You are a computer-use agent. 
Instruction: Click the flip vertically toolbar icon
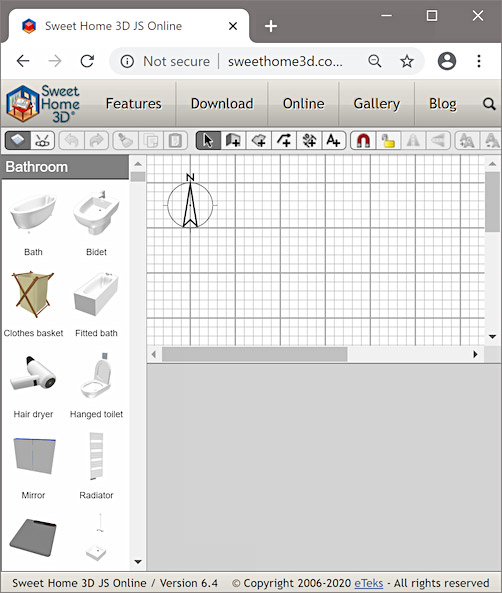point(438,141)
